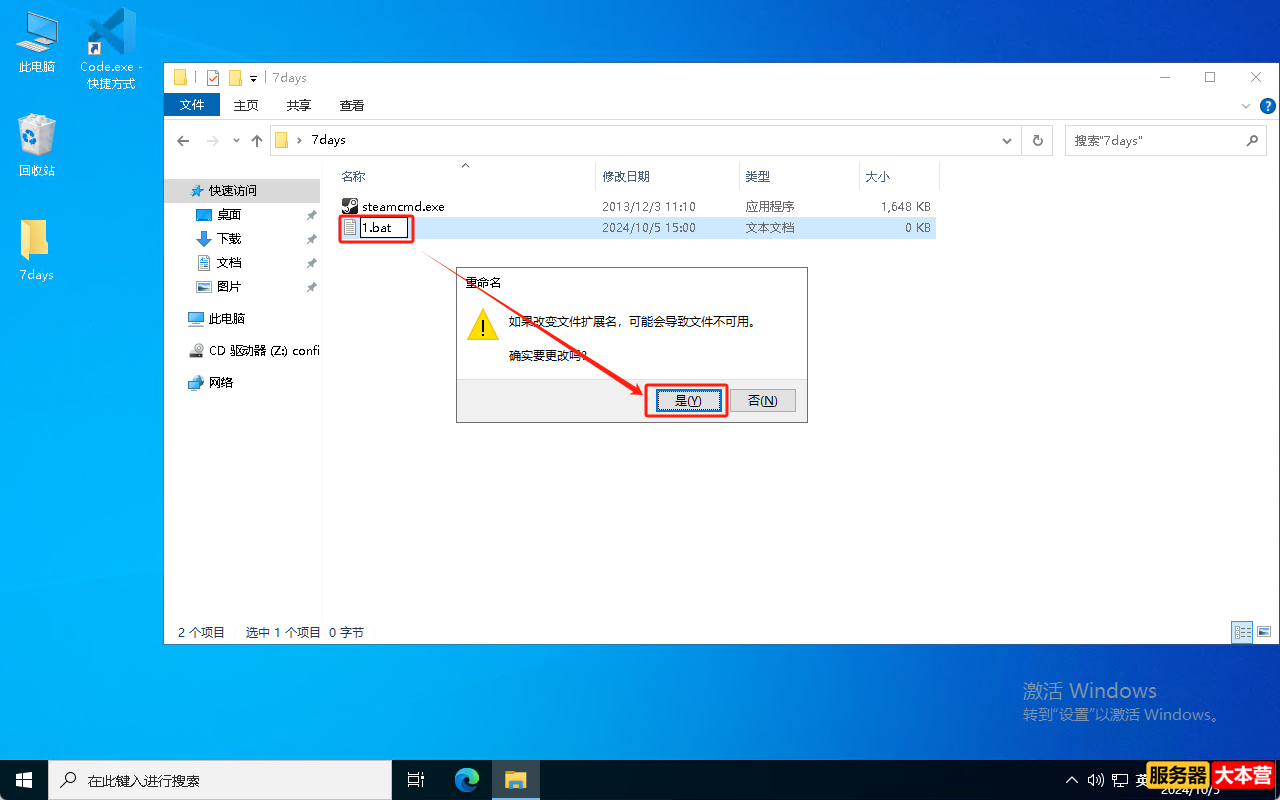Launch Microsoft Edge from taskbar
The height and width of the screenshot is (800, 1280).
[x=467, y=780]
